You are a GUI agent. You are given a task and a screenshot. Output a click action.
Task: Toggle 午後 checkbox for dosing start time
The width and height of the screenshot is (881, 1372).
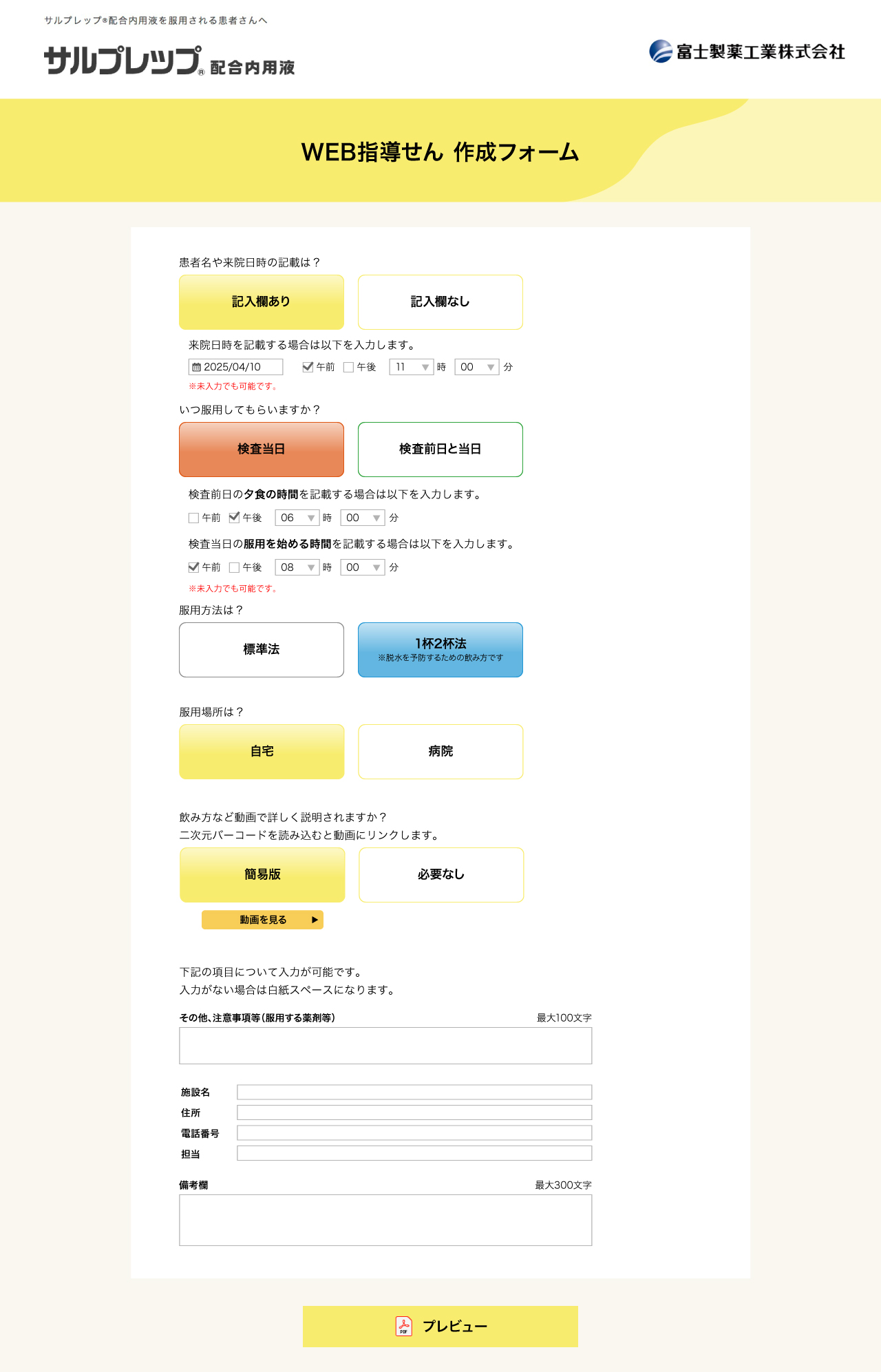tap(234, 567)
